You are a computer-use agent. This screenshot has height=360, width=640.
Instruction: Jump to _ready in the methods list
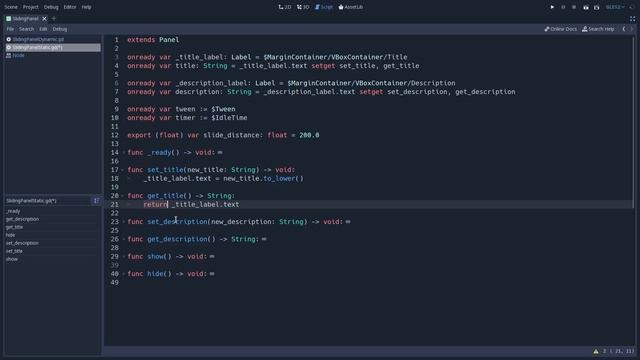click(13, 211)
